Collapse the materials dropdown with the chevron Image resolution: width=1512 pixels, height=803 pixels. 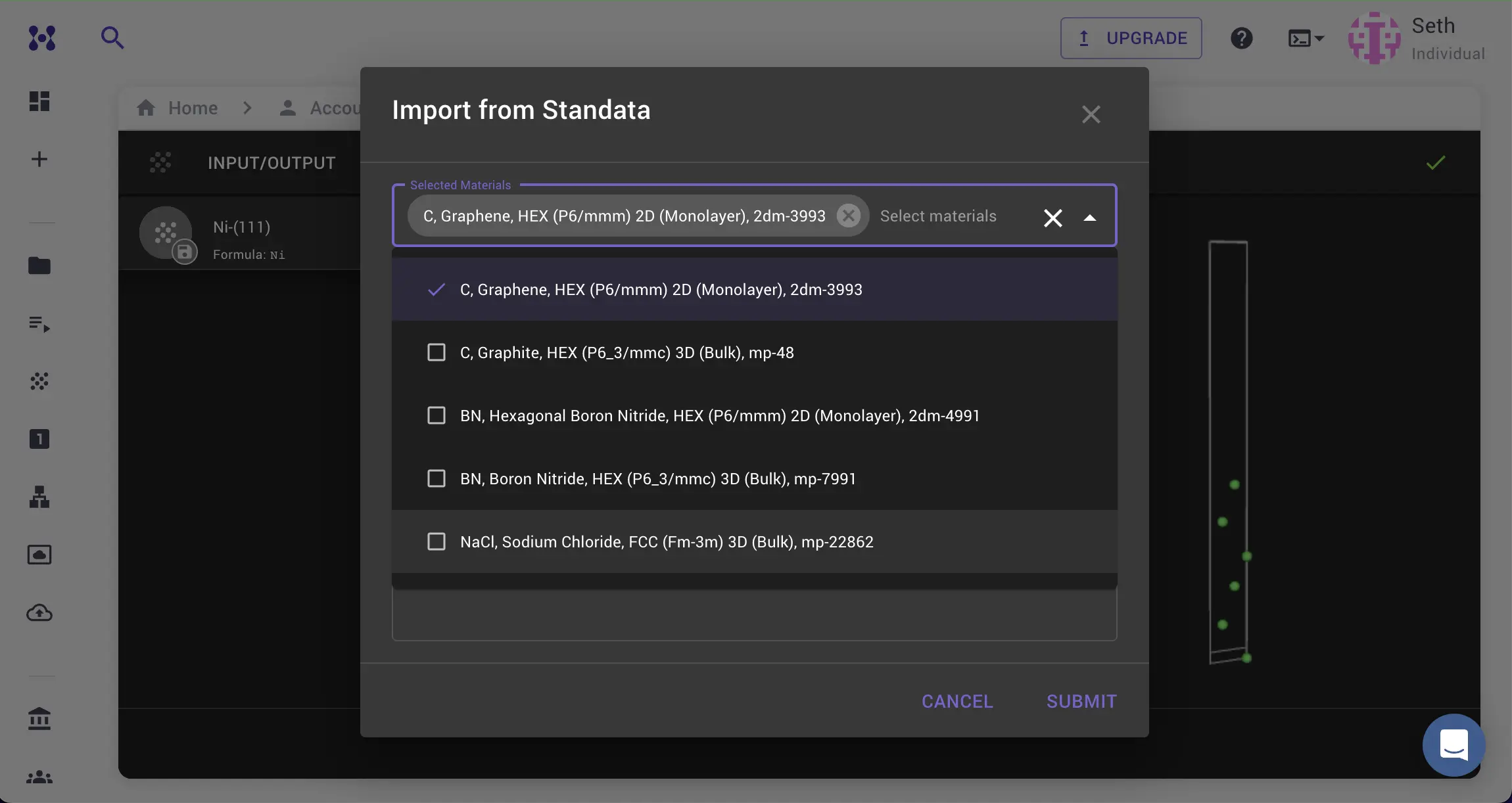pos(1090,218)
